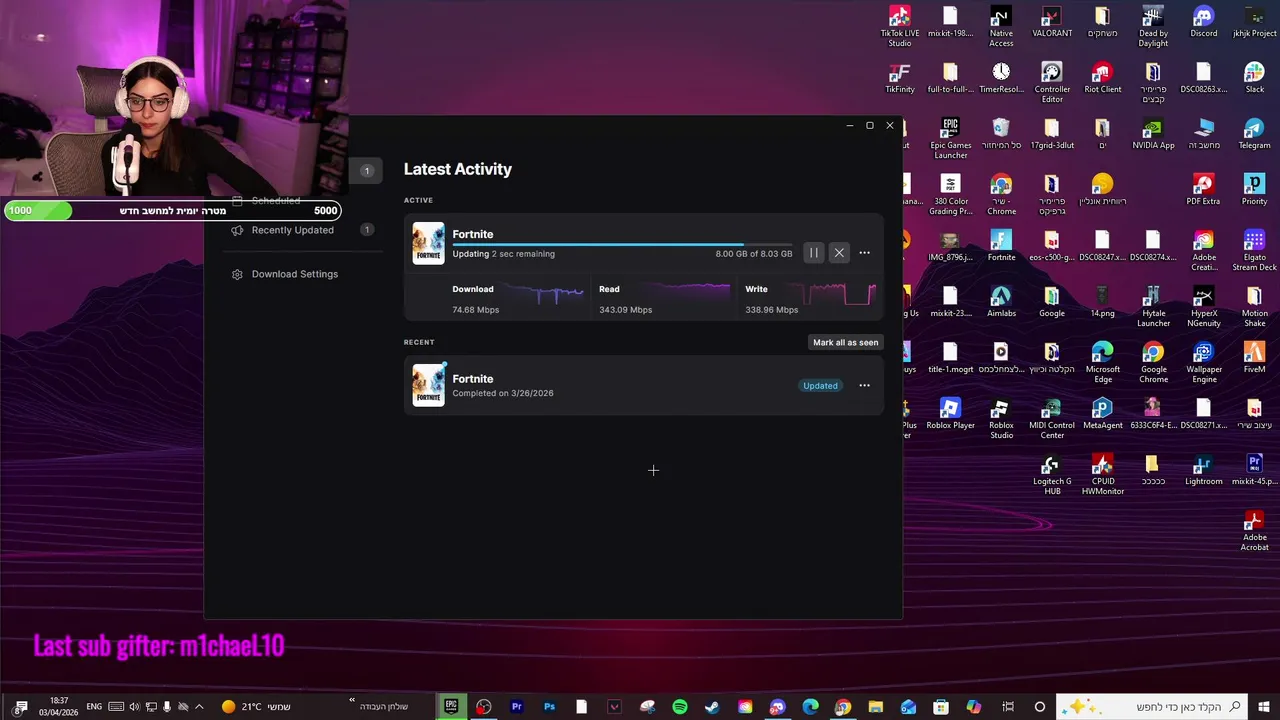Open FiveM desktop icon
Viewport: 1280px width, 720px height.
1254,358
